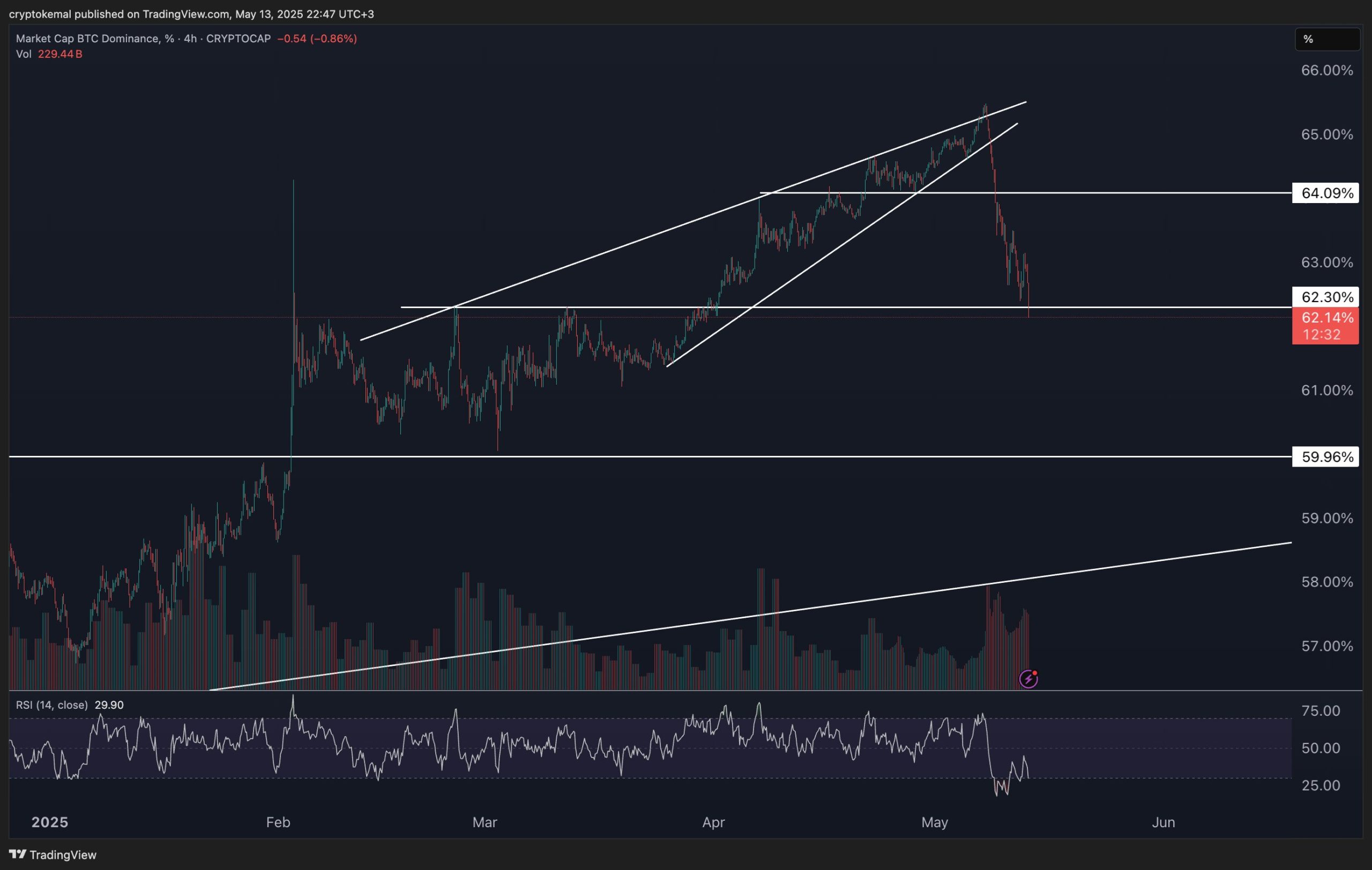Click the purple lightning bolt icon

pyautogui.click(x=1028, y=679)
